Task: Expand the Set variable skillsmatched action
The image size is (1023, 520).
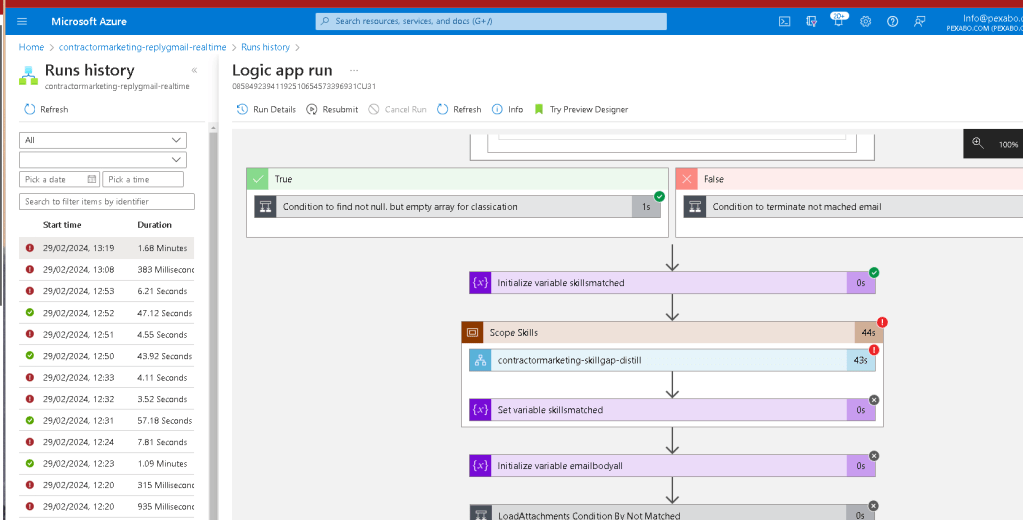Action: coord(672,410)
